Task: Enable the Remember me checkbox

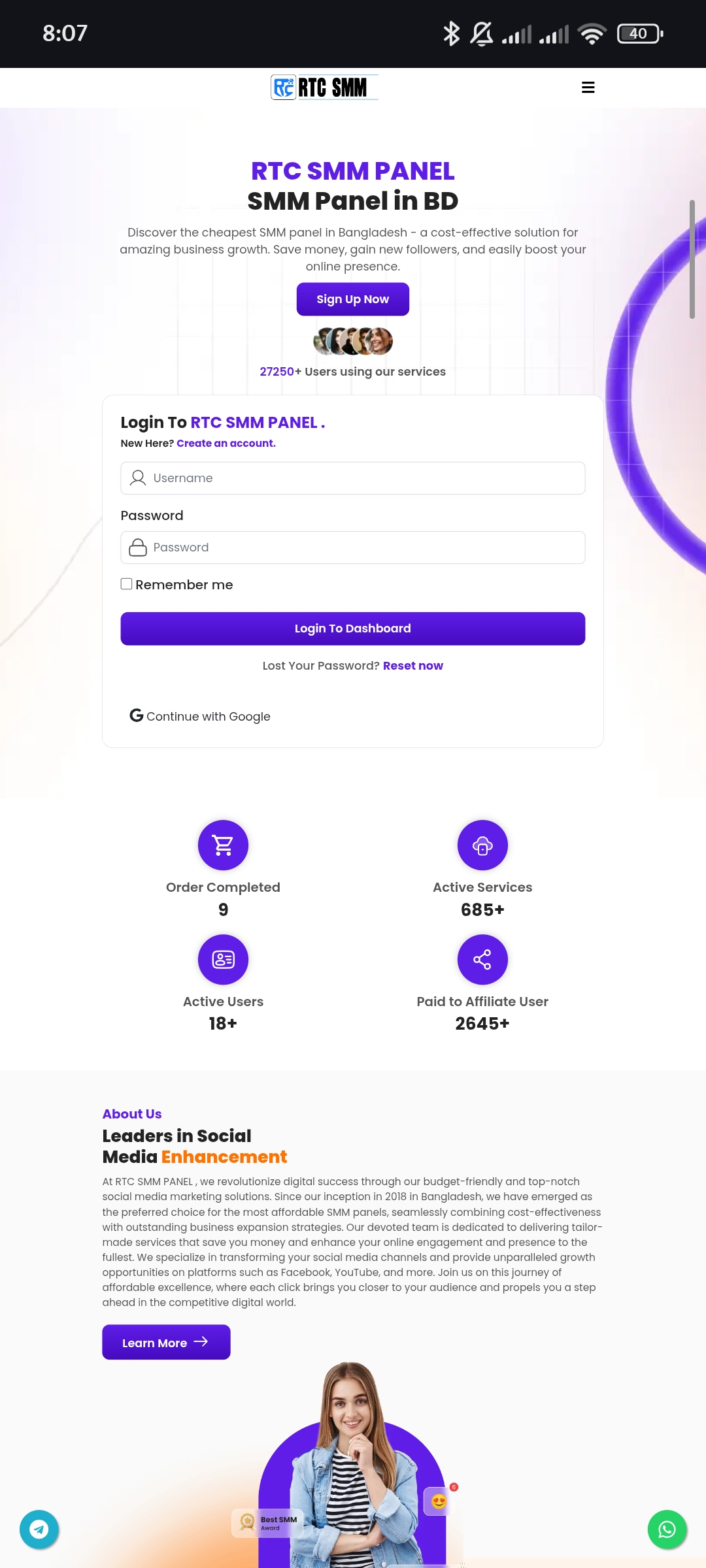Action: [x=127, y=584]
